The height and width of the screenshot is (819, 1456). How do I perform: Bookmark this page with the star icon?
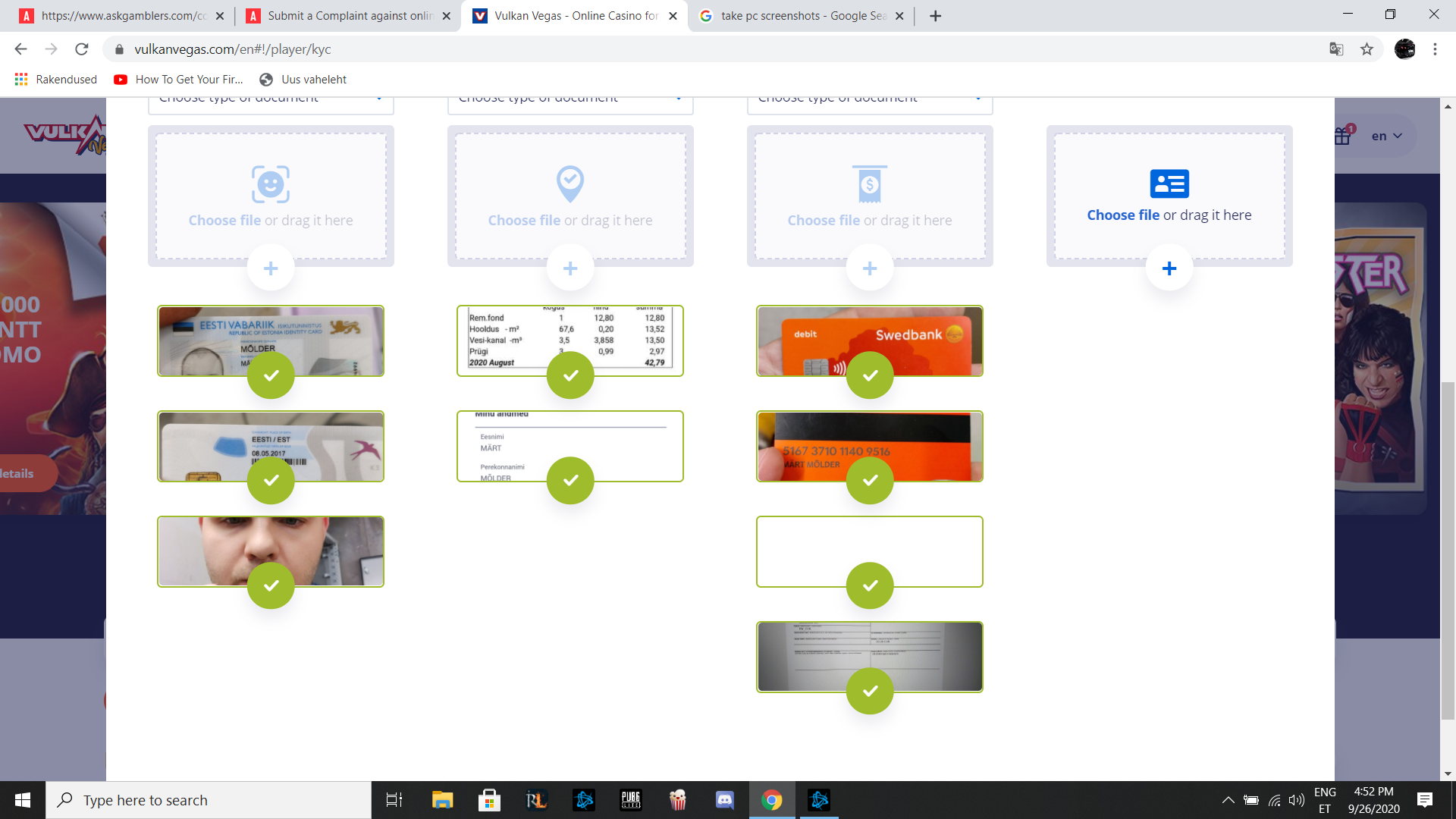[x=1367, y=49]
